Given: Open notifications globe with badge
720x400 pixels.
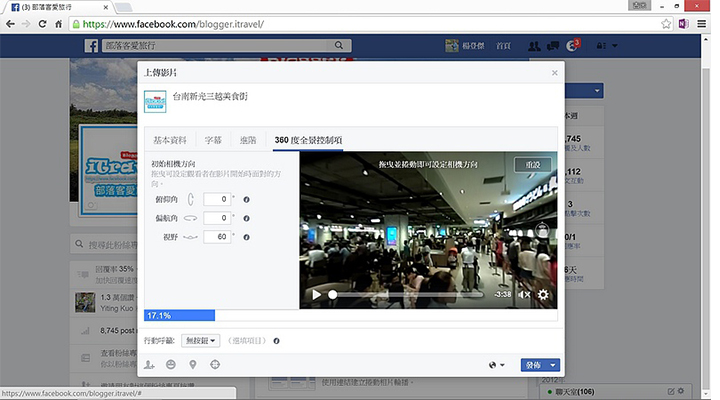Looking at the screenshot, I should pos(573,45).
